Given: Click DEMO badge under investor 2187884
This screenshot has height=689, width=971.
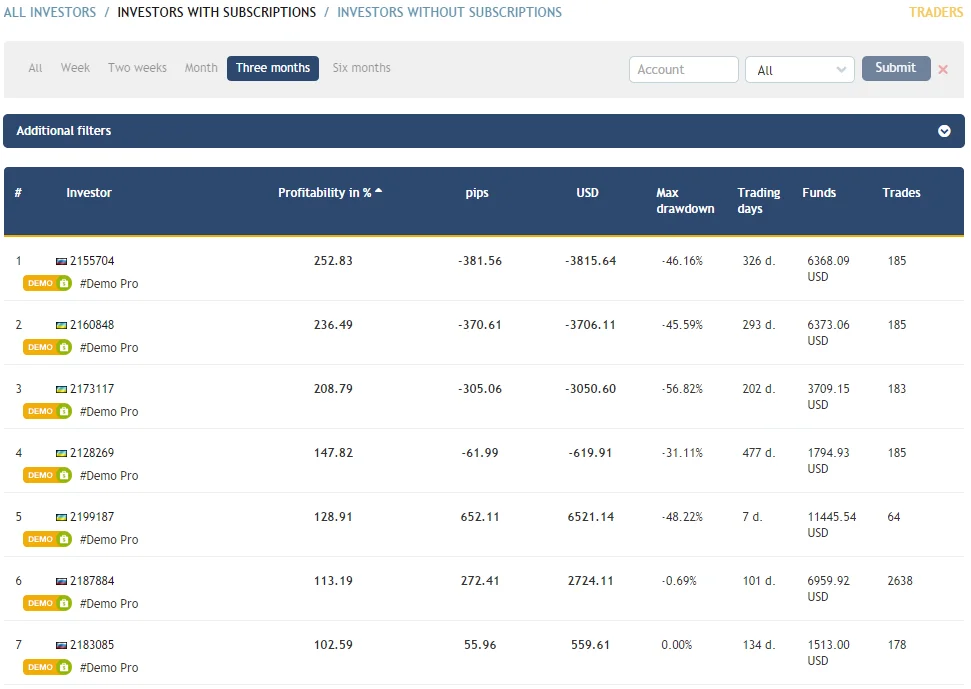Looking at the screenshot, I should coord(48,603).
